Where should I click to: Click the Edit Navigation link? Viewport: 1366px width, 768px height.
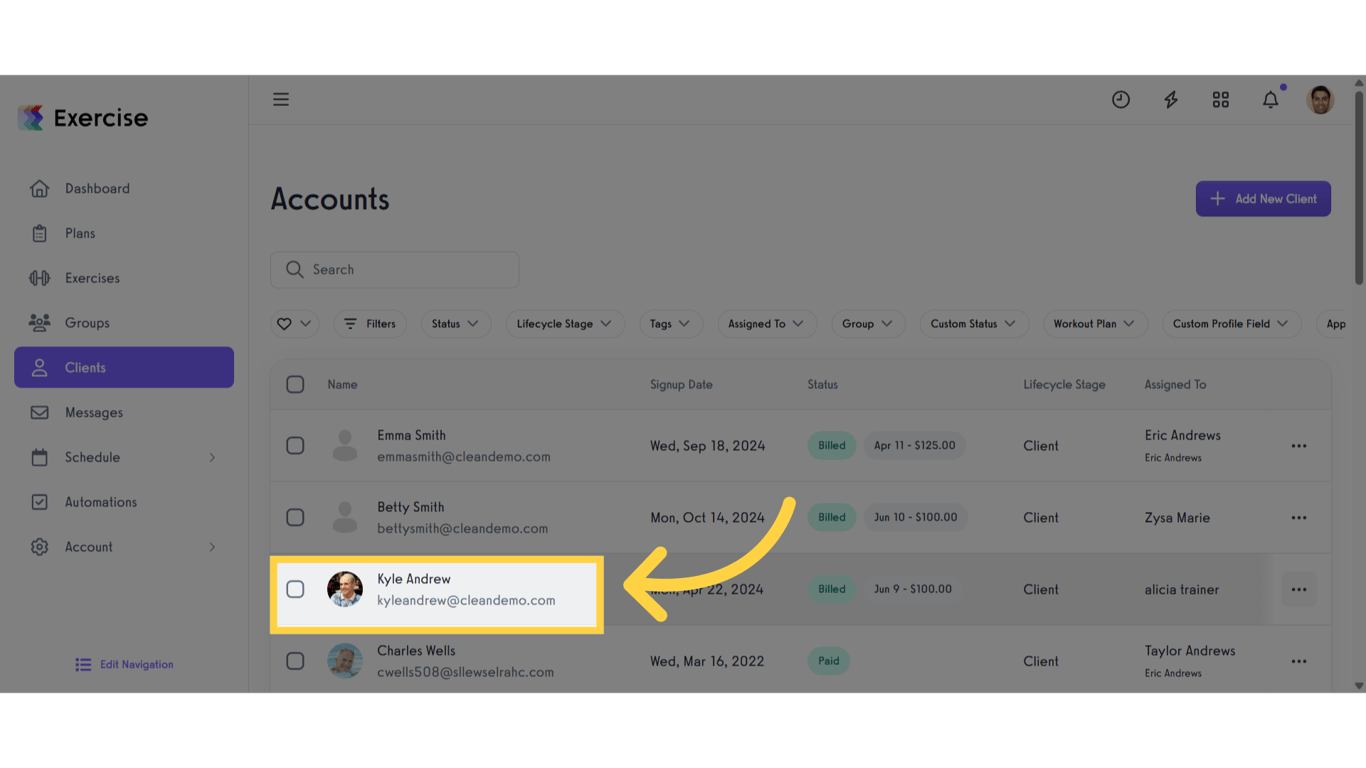click(x=123, y=664)
